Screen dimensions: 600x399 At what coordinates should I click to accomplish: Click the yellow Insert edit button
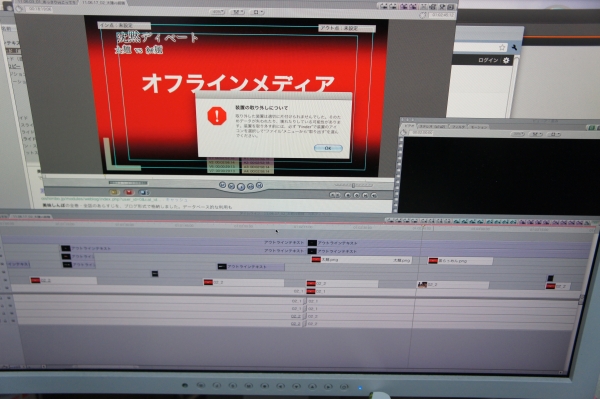tap(114, 192)
